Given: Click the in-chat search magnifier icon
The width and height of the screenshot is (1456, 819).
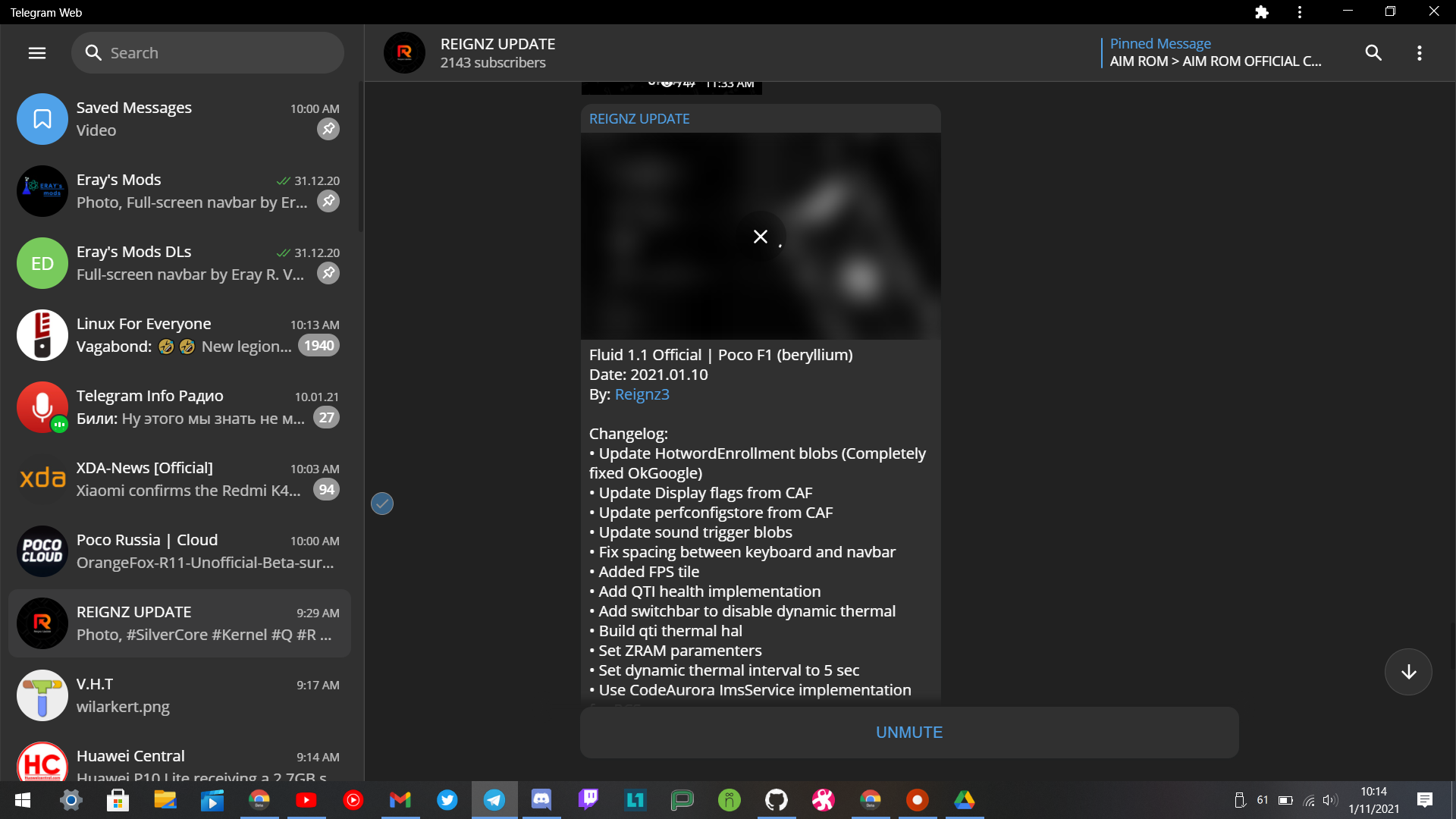Looking at the screenshot, I should (x=1373, y=53).
